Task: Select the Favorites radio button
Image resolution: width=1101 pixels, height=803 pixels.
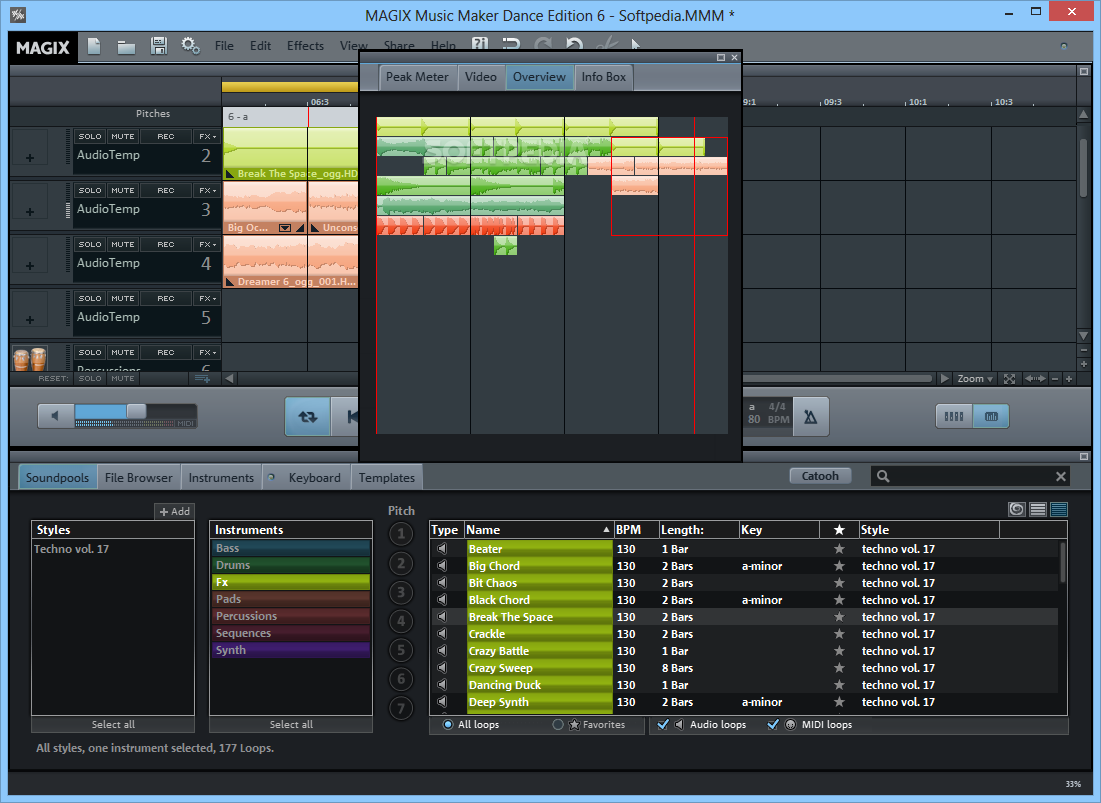Action: (x=558, y=724)
